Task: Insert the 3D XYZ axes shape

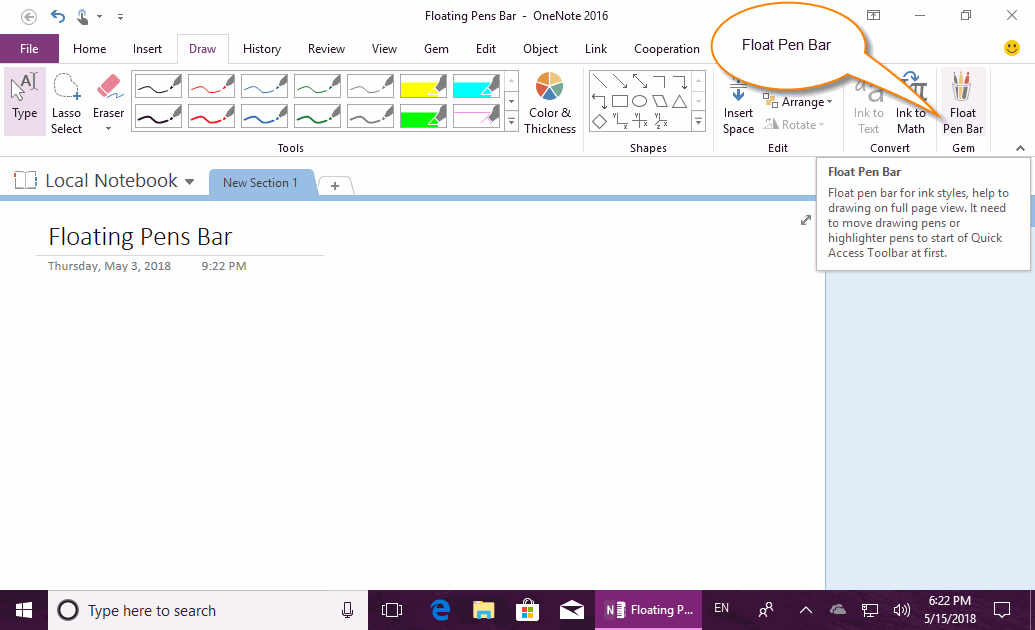Action: coord(661,121)
